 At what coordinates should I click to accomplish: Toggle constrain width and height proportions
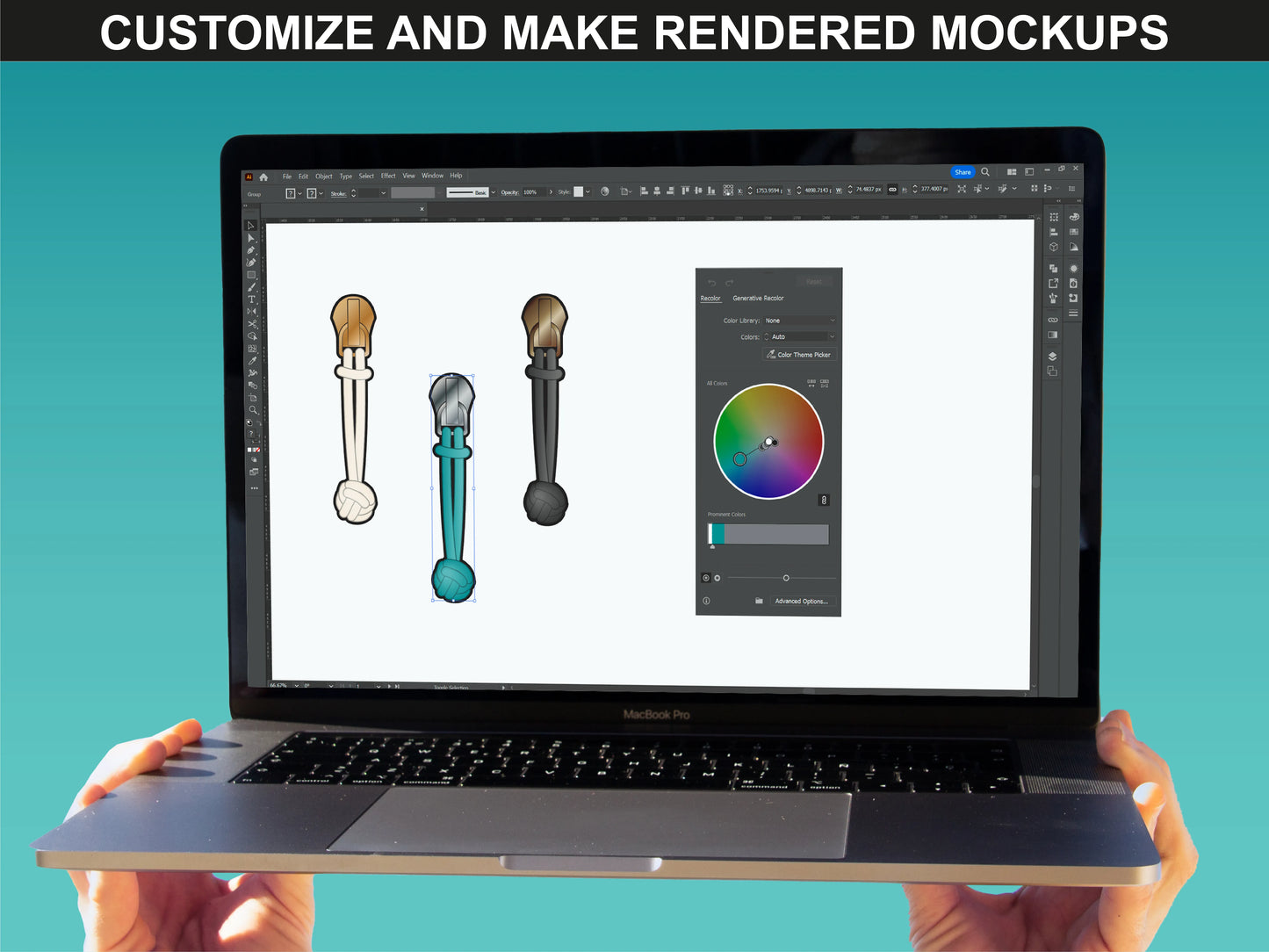tap(892, 190)
